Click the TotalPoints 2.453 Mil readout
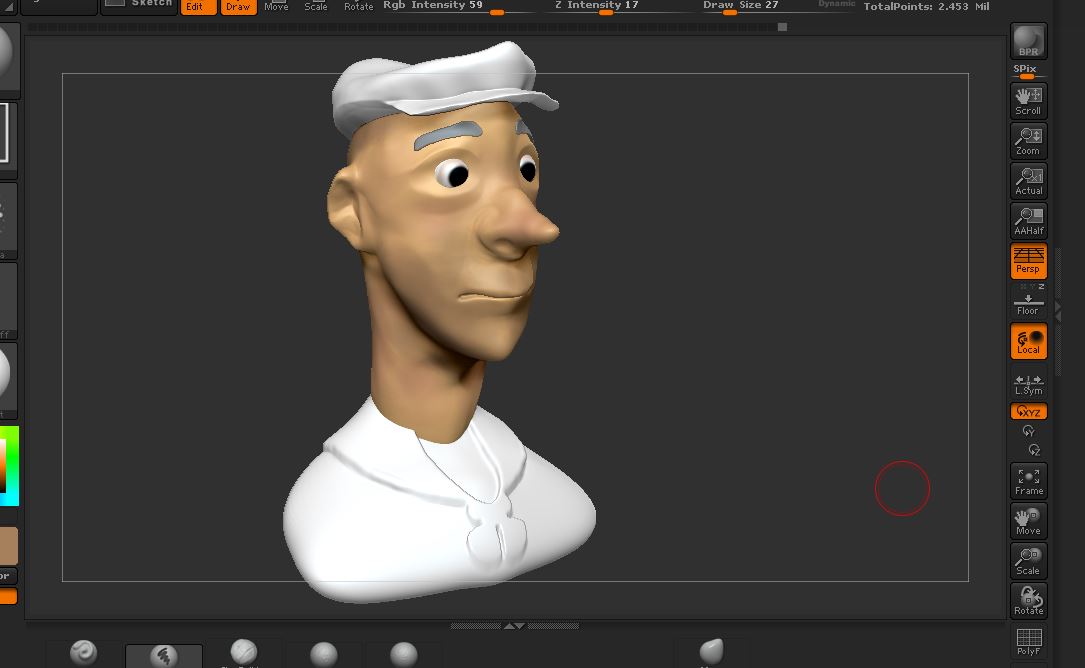The height and width of the screenshot is (668, 1085). pyautogui.click(x=926, y=6)
